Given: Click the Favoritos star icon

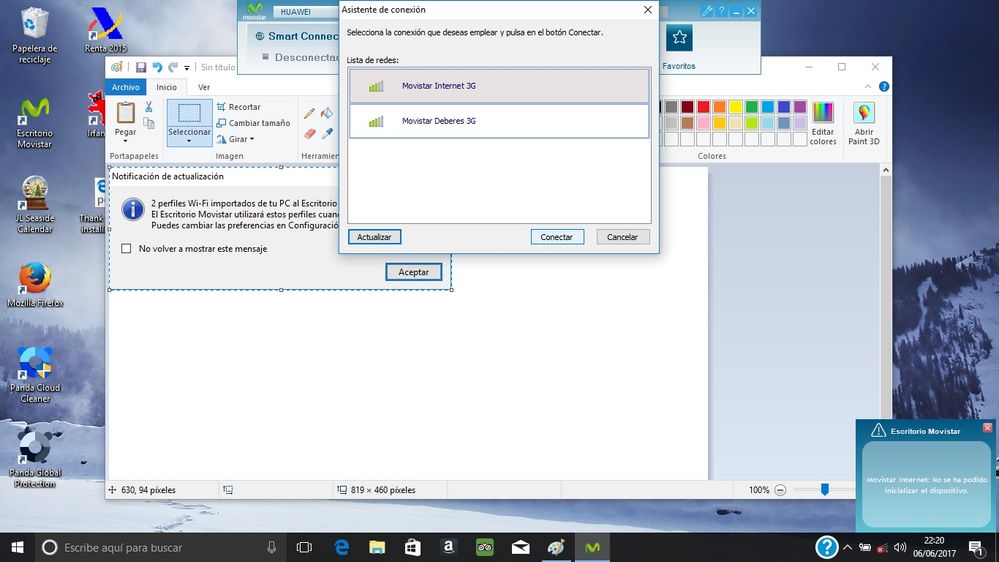Looking at the screenshot, I should pyautogui.click(x=679, y=38).
